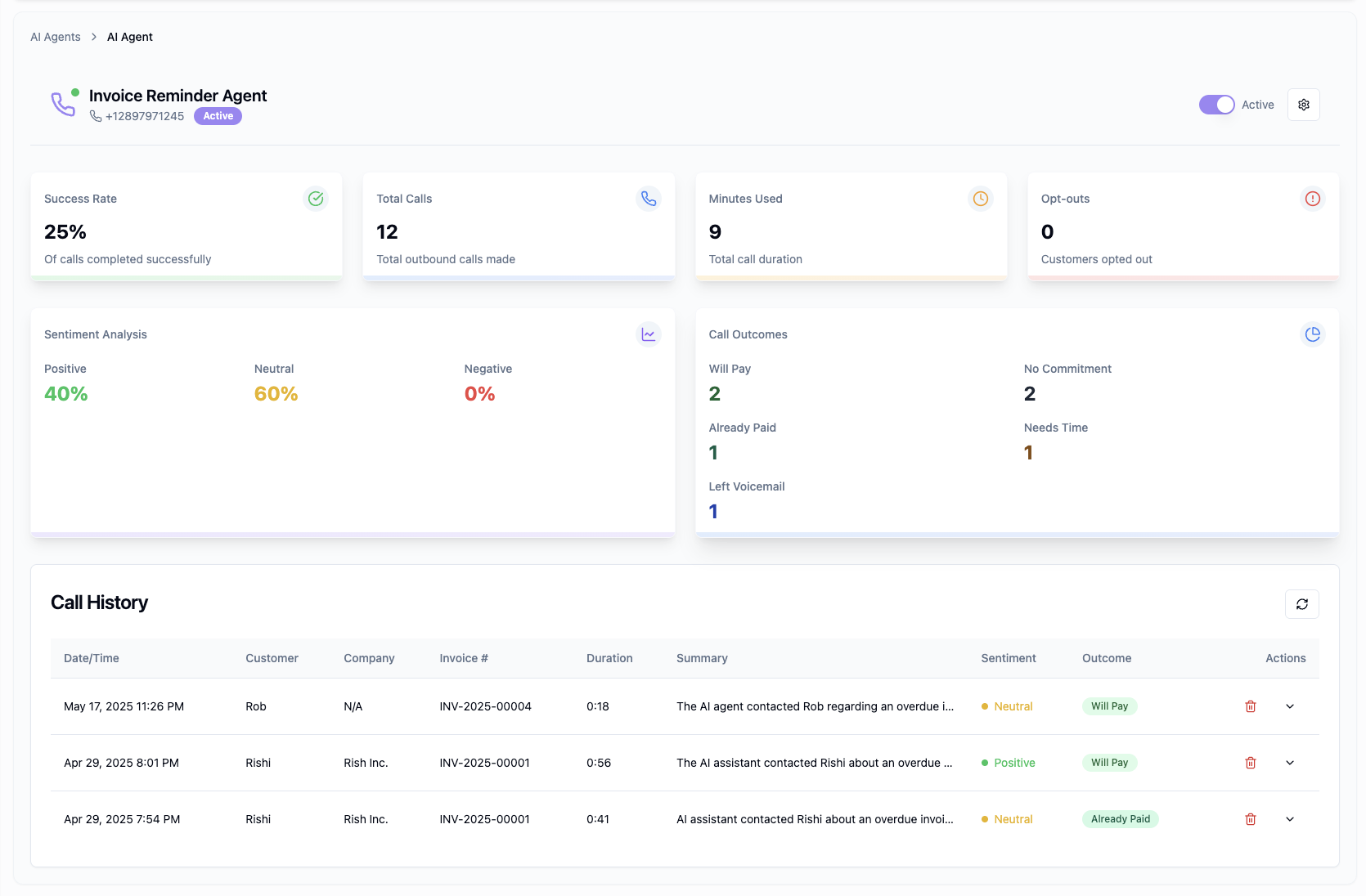The image size is (1366, 896).
Task: Click the Active status badge
Action: tap(217, 115)
